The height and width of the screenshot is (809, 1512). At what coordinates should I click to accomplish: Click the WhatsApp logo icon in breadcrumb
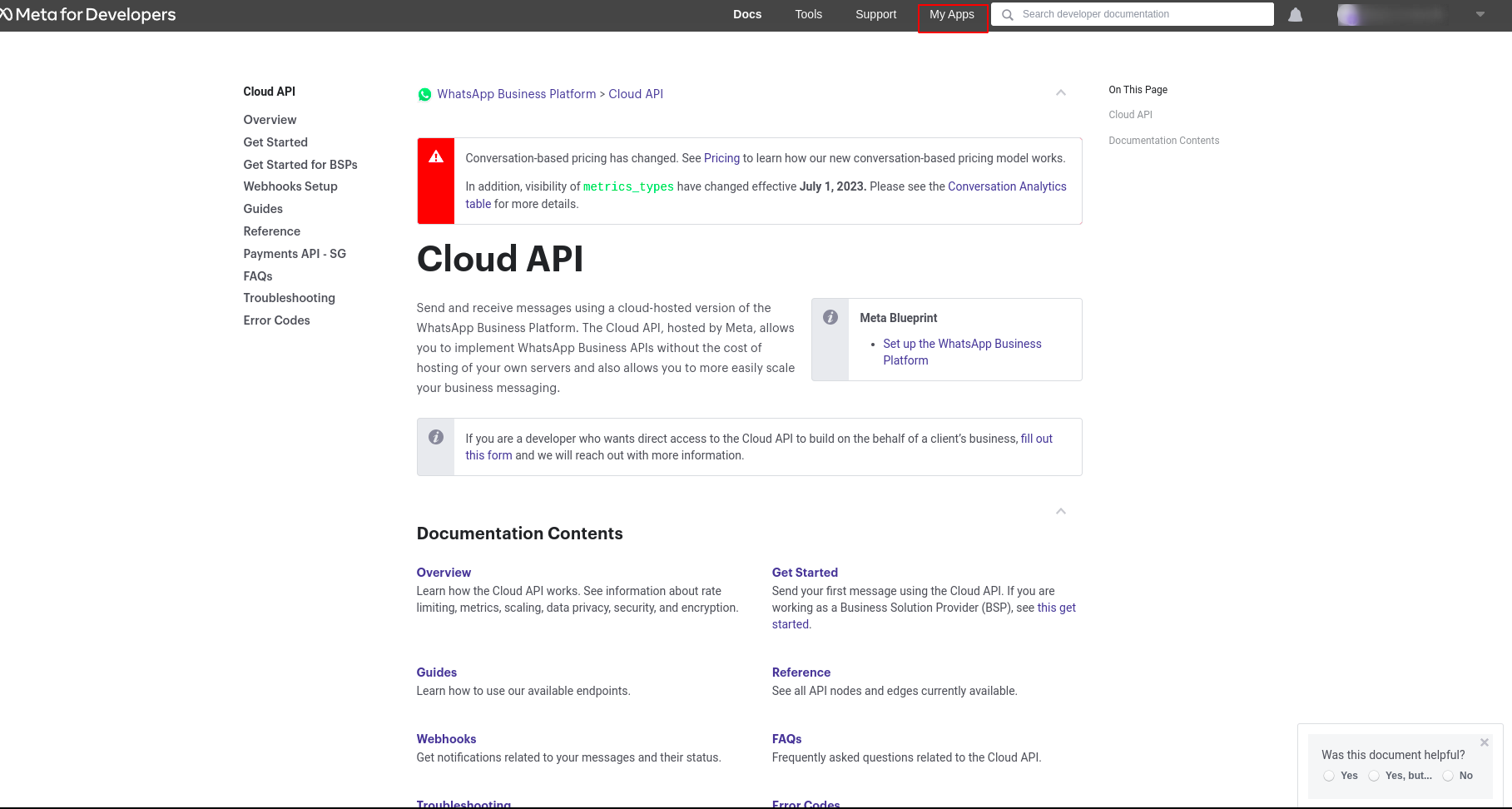pyautogui.click(x=424, y=95)
